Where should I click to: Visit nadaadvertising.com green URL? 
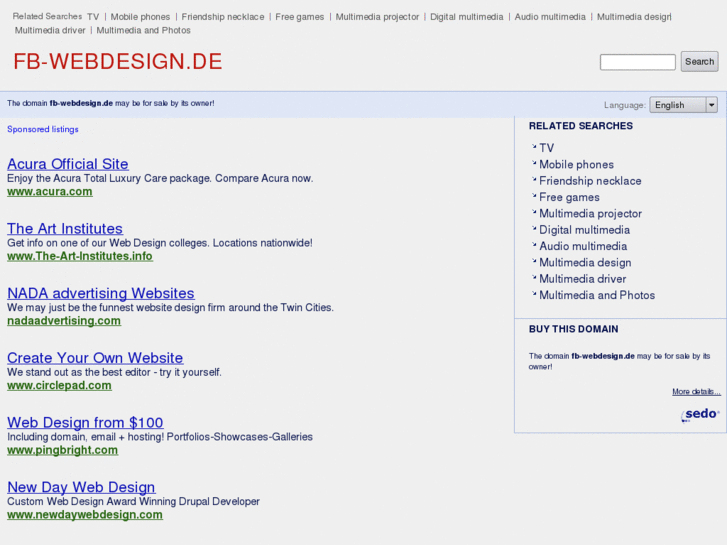click(x=64, y=321)
